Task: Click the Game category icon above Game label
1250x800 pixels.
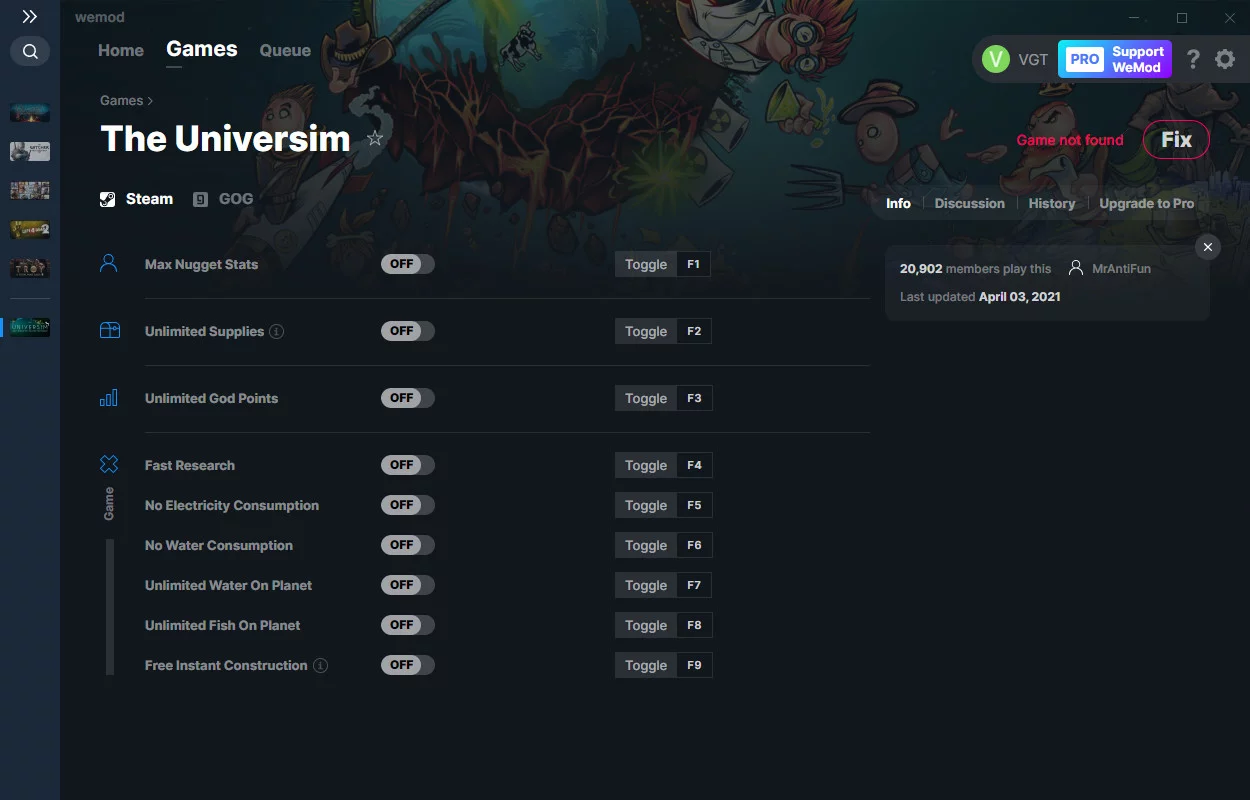Action: [109, 464]
